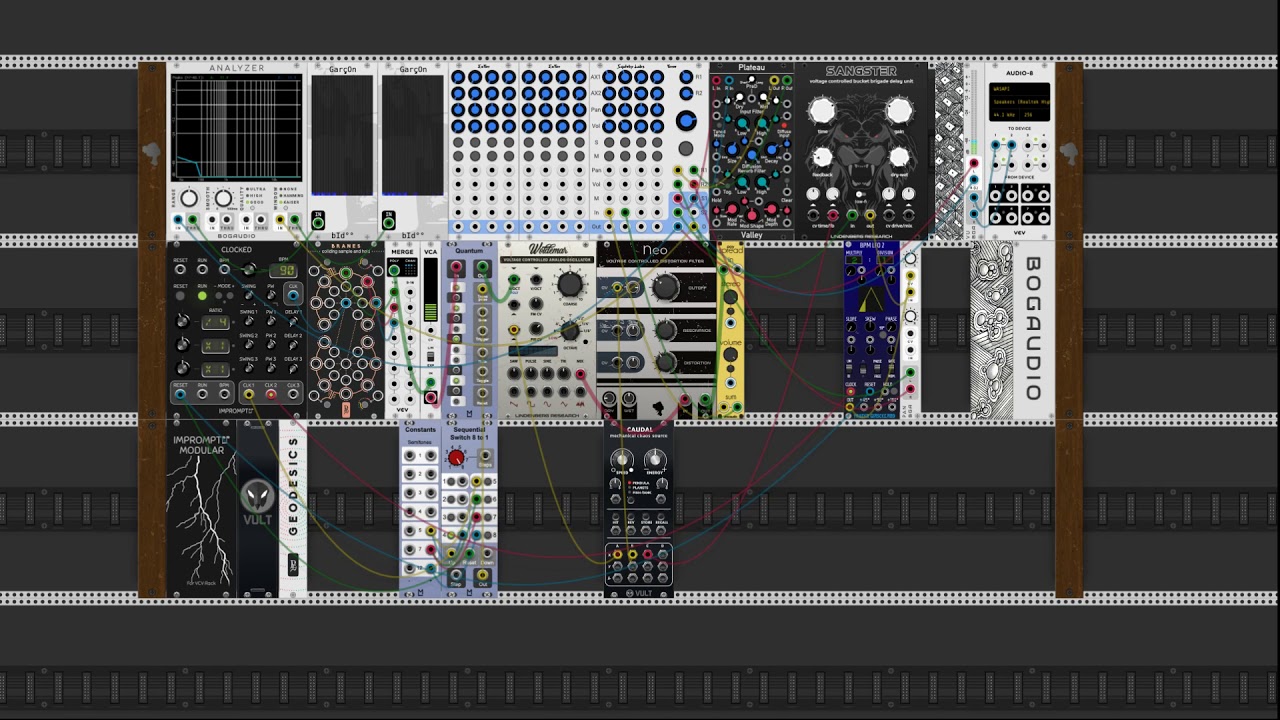The image size is (1280, 720).
Task: Click the green Out jack on Quantum
Action: click(482, 266)
